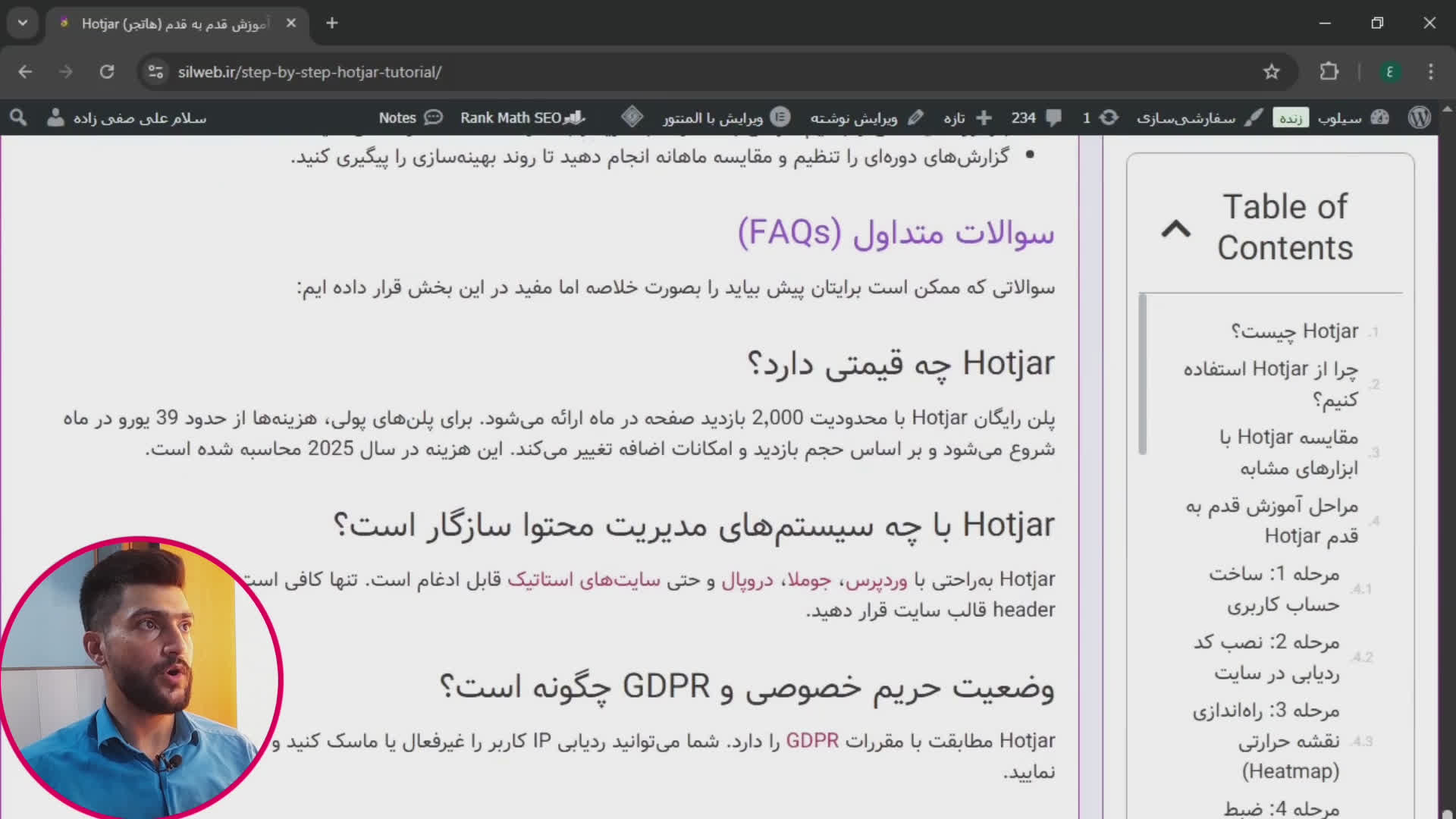Open the وردپرس link
The height and width of the screenshot is (819, 1456).
click(x=876, y=580)
